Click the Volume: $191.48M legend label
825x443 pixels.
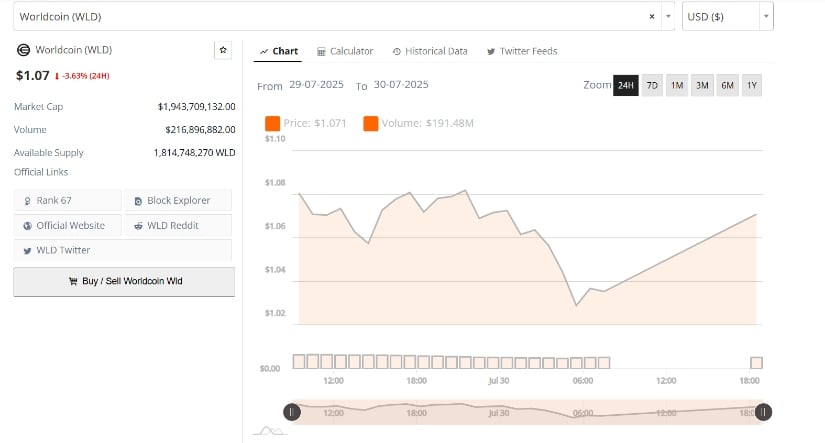(x=427, y=123)
